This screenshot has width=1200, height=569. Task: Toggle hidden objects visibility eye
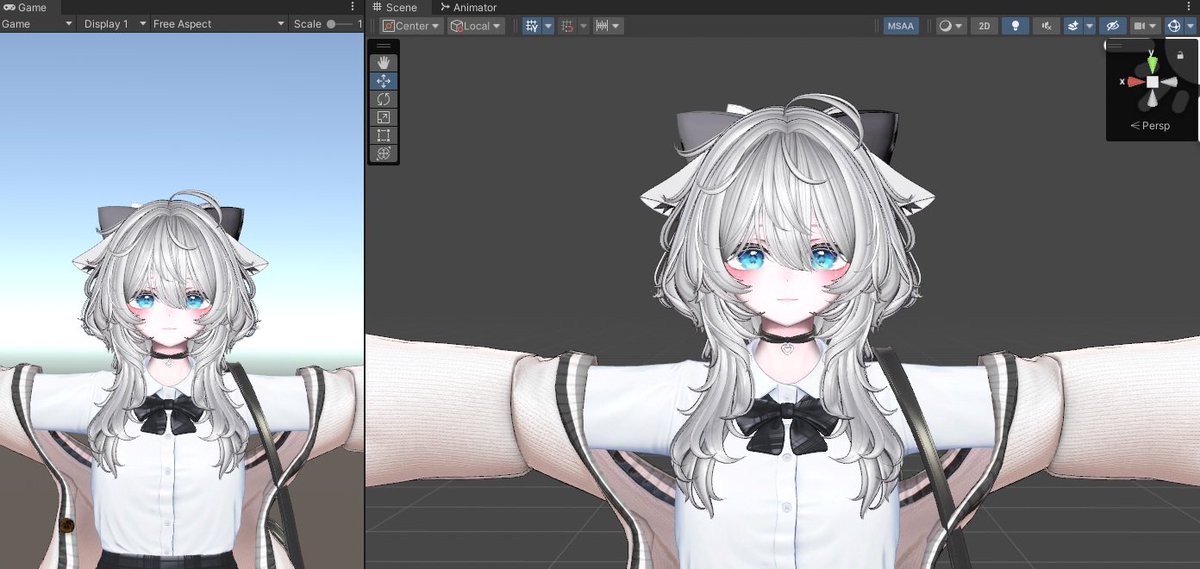pos(1111,26)
